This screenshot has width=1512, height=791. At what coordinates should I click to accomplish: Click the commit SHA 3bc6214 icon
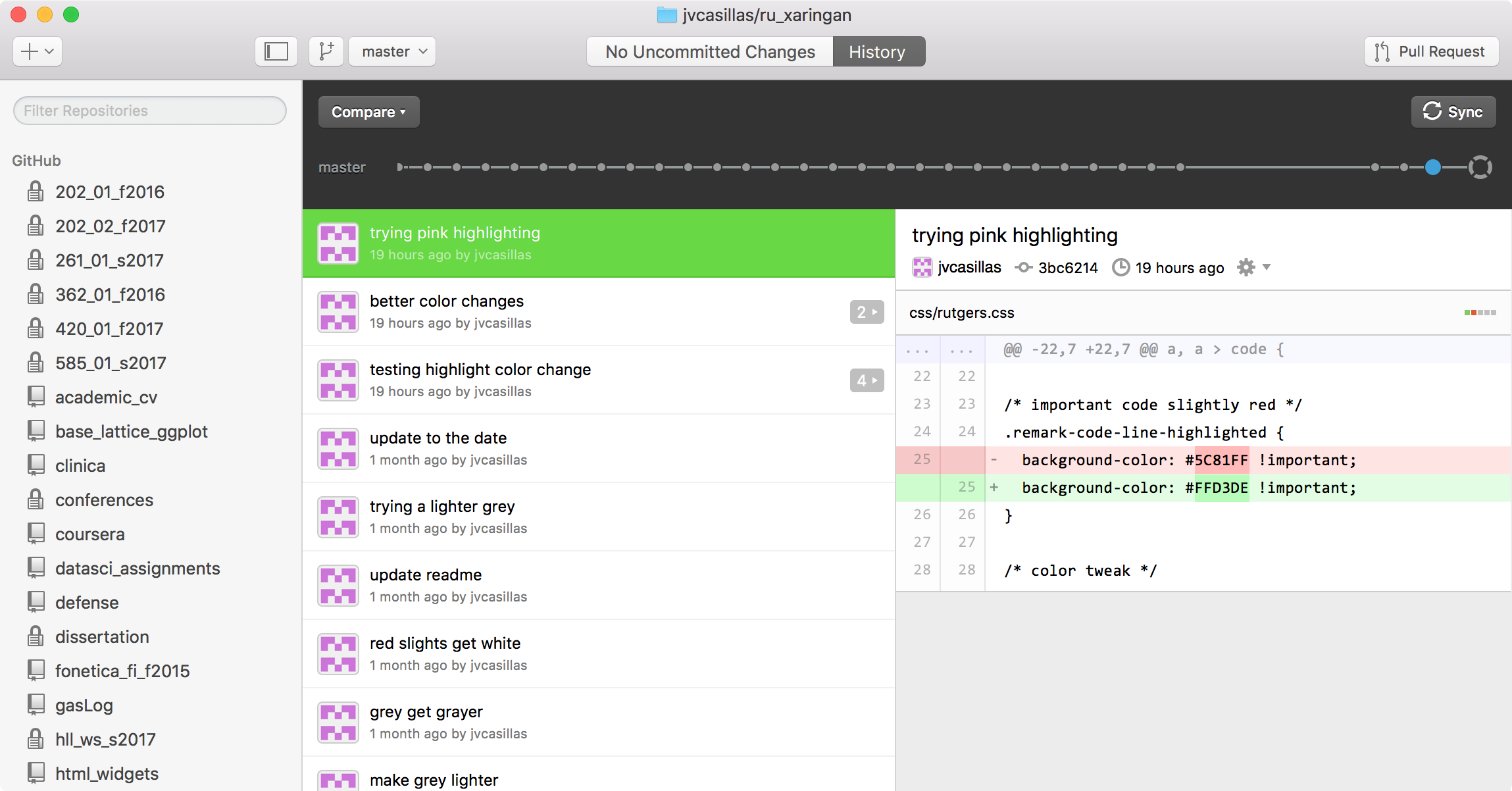point(1023,267)
